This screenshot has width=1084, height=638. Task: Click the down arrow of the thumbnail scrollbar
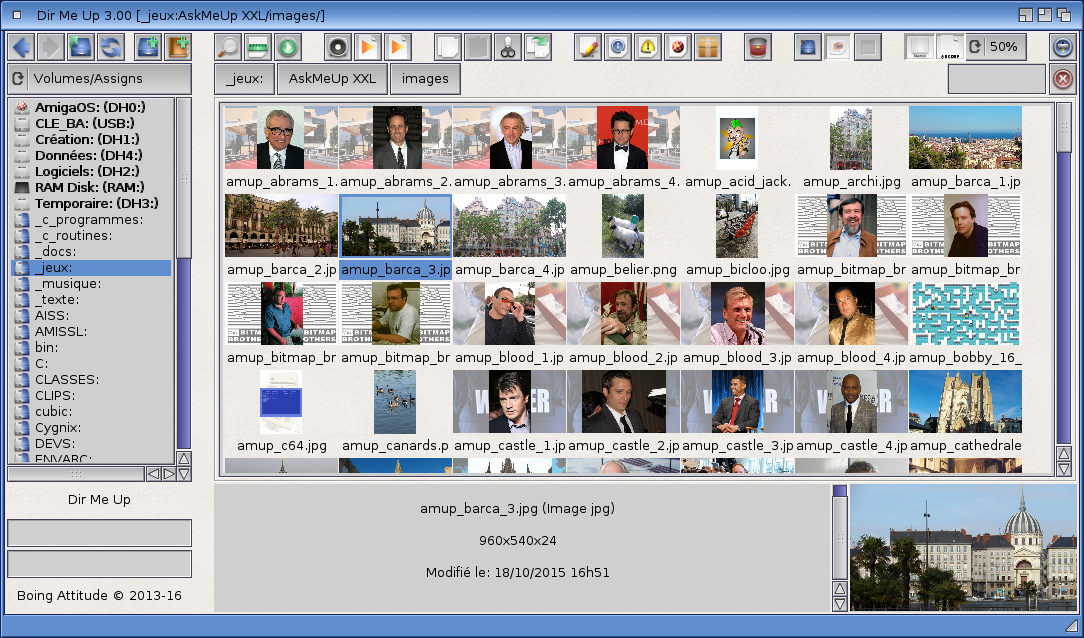1064,470
